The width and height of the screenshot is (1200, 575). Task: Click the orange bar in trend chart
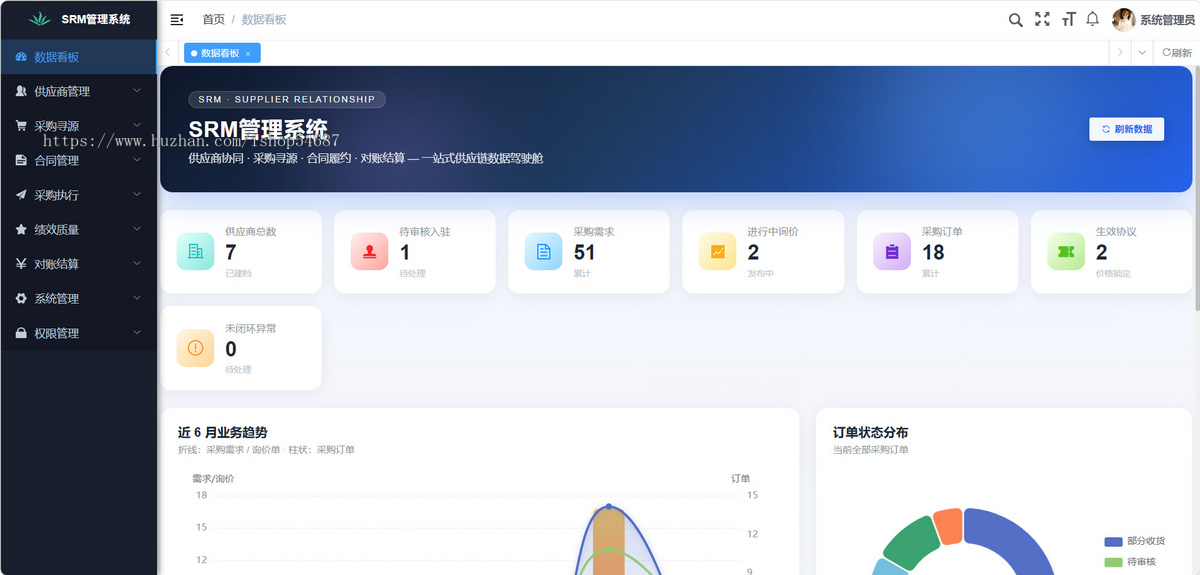(x=608, y=543)
